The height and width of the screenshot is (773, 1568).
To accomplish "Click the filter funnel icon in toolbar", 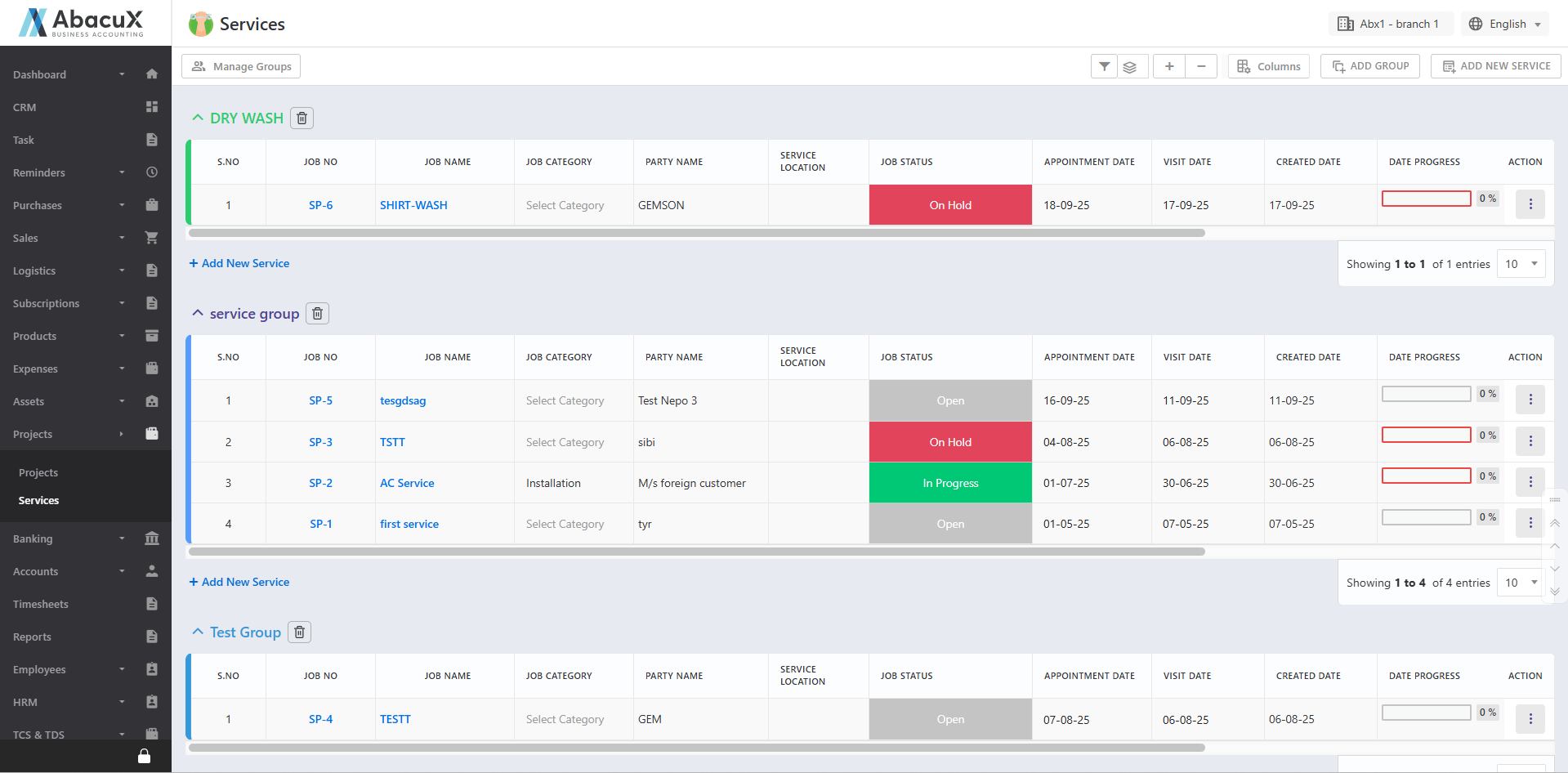I will click(x=1104, y=66).
